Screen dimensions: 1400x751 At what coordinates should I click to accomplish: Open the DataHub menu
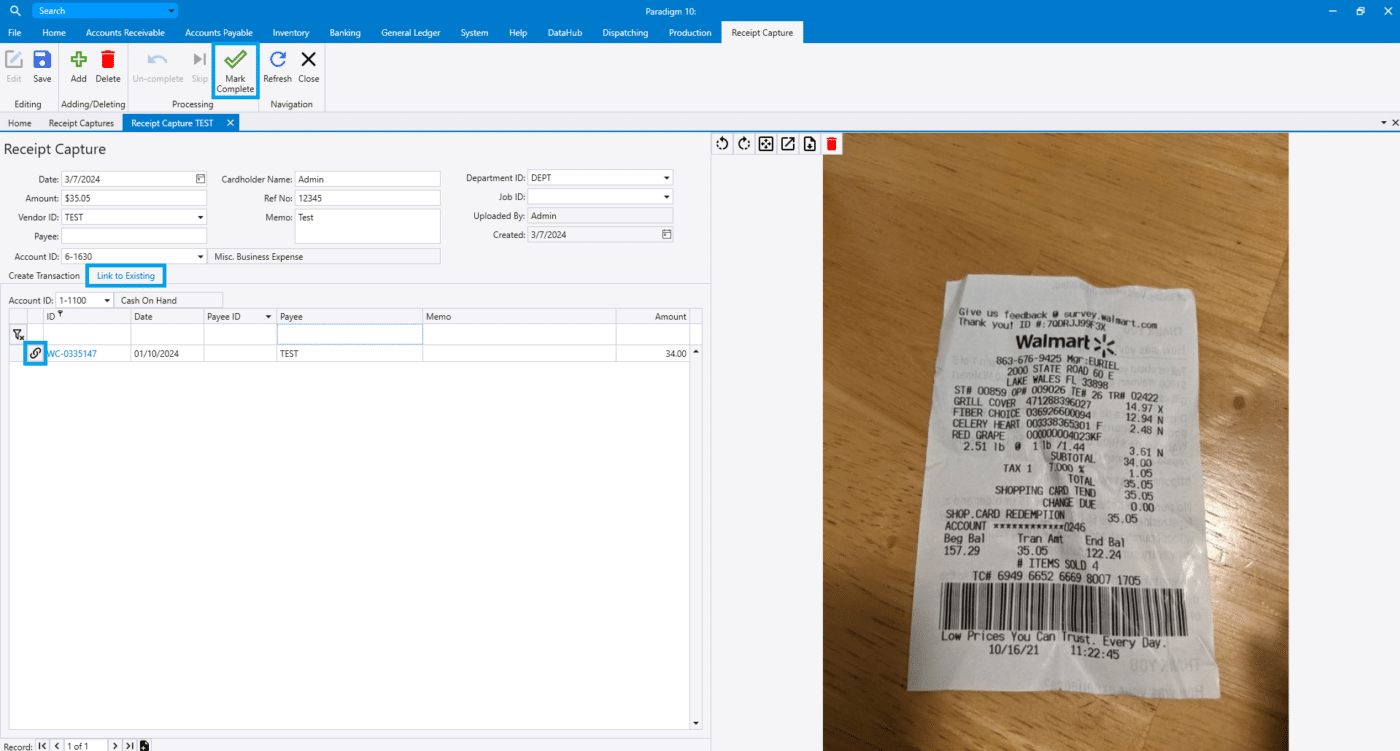(565, 33)
